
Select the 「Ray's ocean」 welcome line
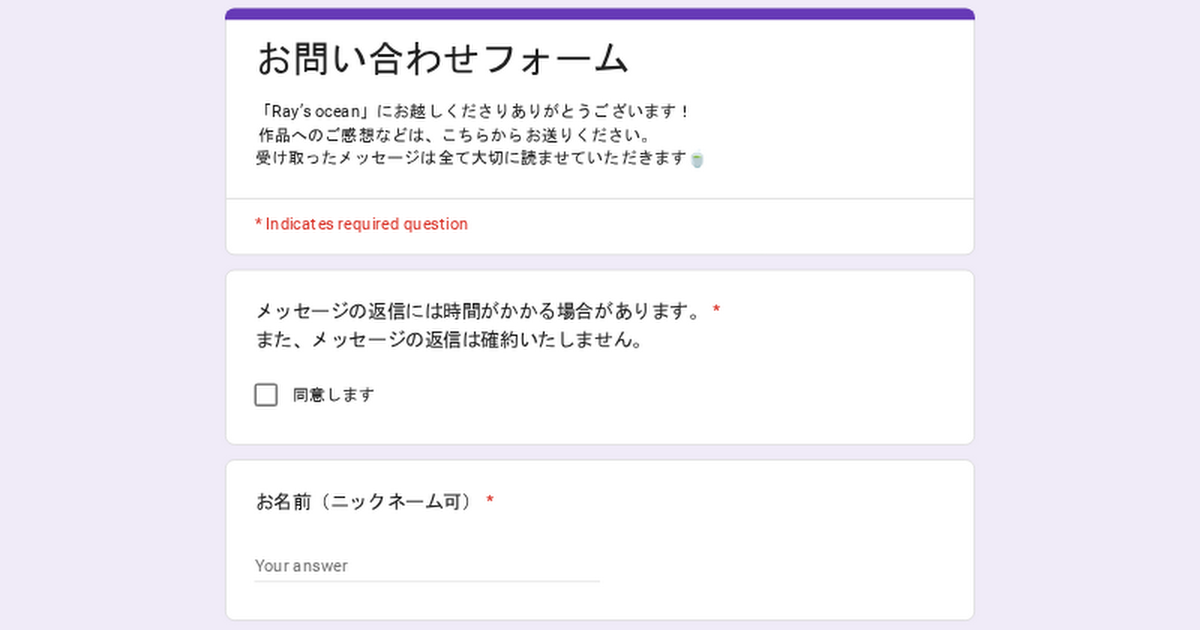(473, 111)
